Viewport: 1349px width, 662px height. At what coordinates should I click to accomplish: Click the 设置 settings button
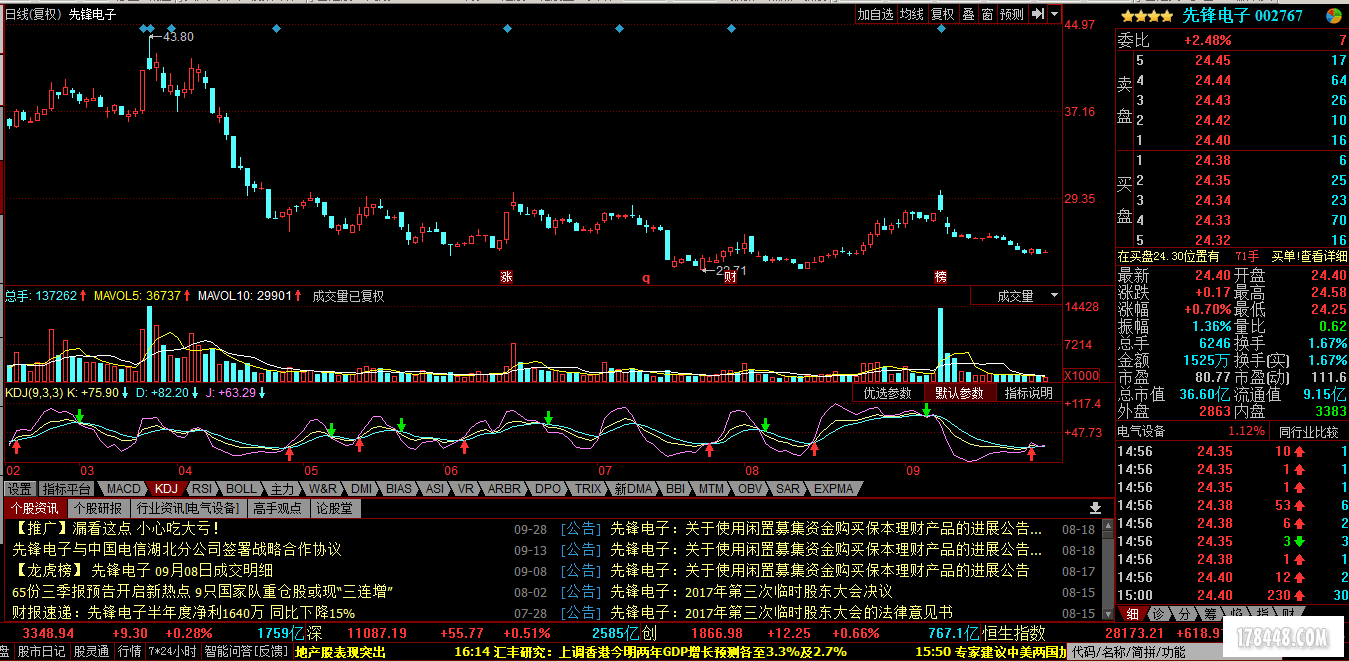pyautogui.click(x=19, y=489)
